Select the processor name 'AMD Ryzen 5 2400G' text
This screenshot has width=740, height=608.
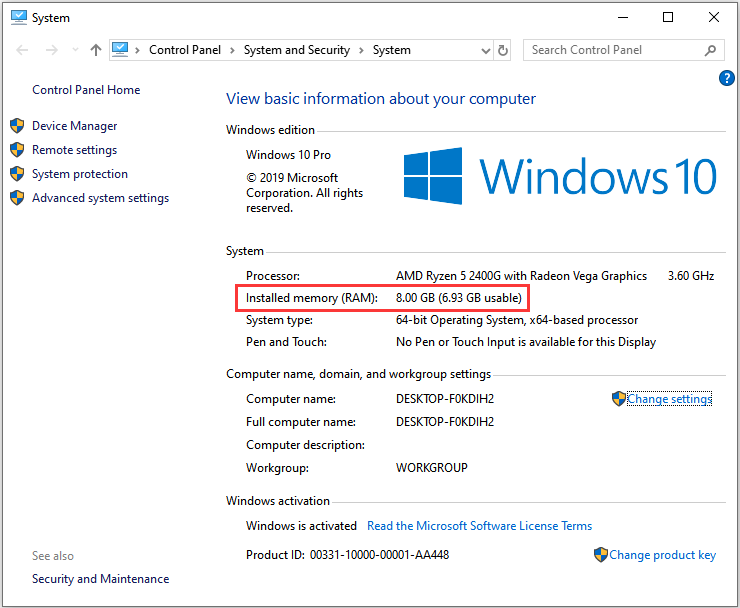tap(448, 276)
